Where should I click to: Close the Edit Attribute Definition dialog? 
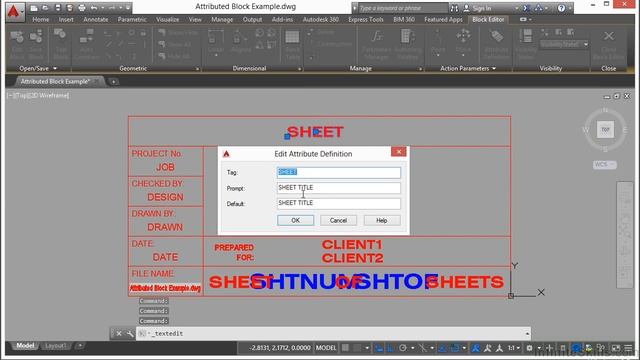(398, 152)
